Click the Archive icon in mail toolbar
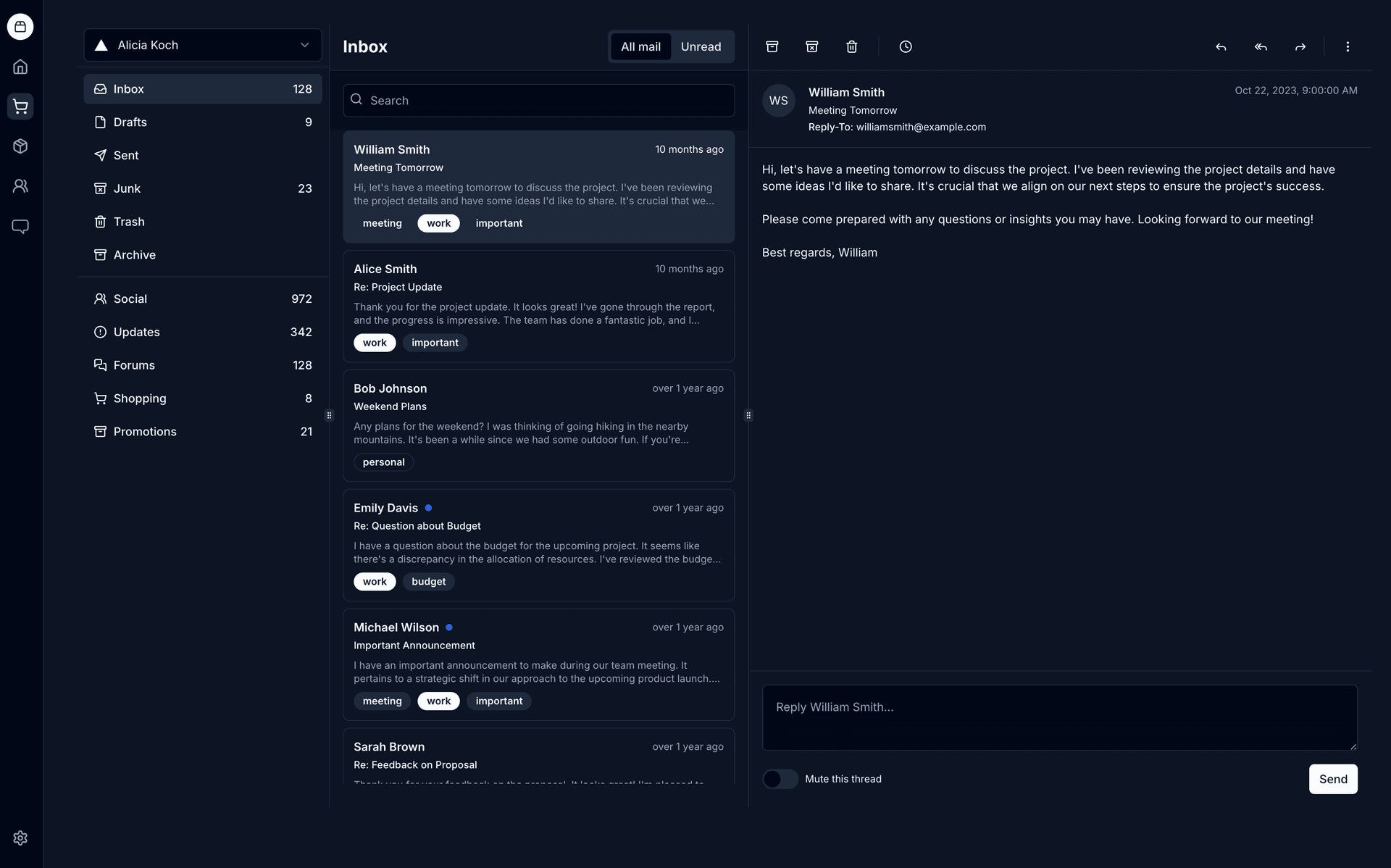1391x868 pixels. coord(772,46)
